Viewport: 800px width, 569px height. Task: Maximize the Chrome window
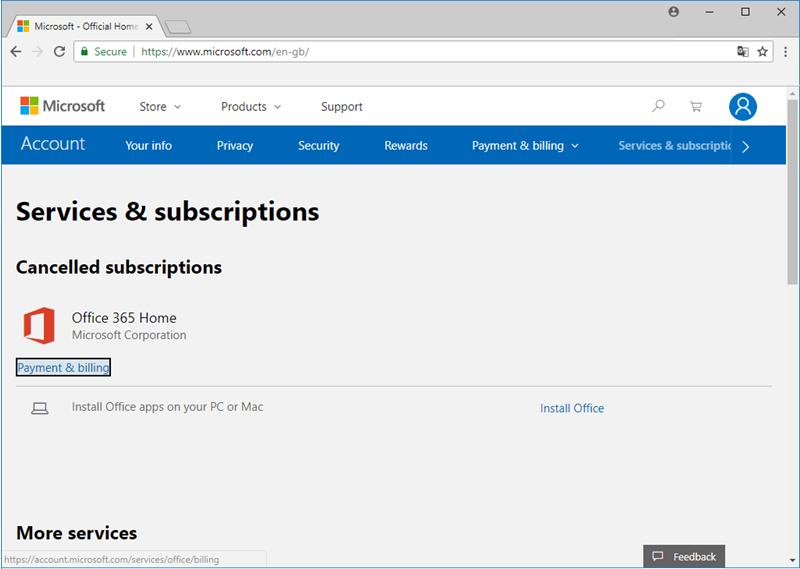(x=745, y=12)
